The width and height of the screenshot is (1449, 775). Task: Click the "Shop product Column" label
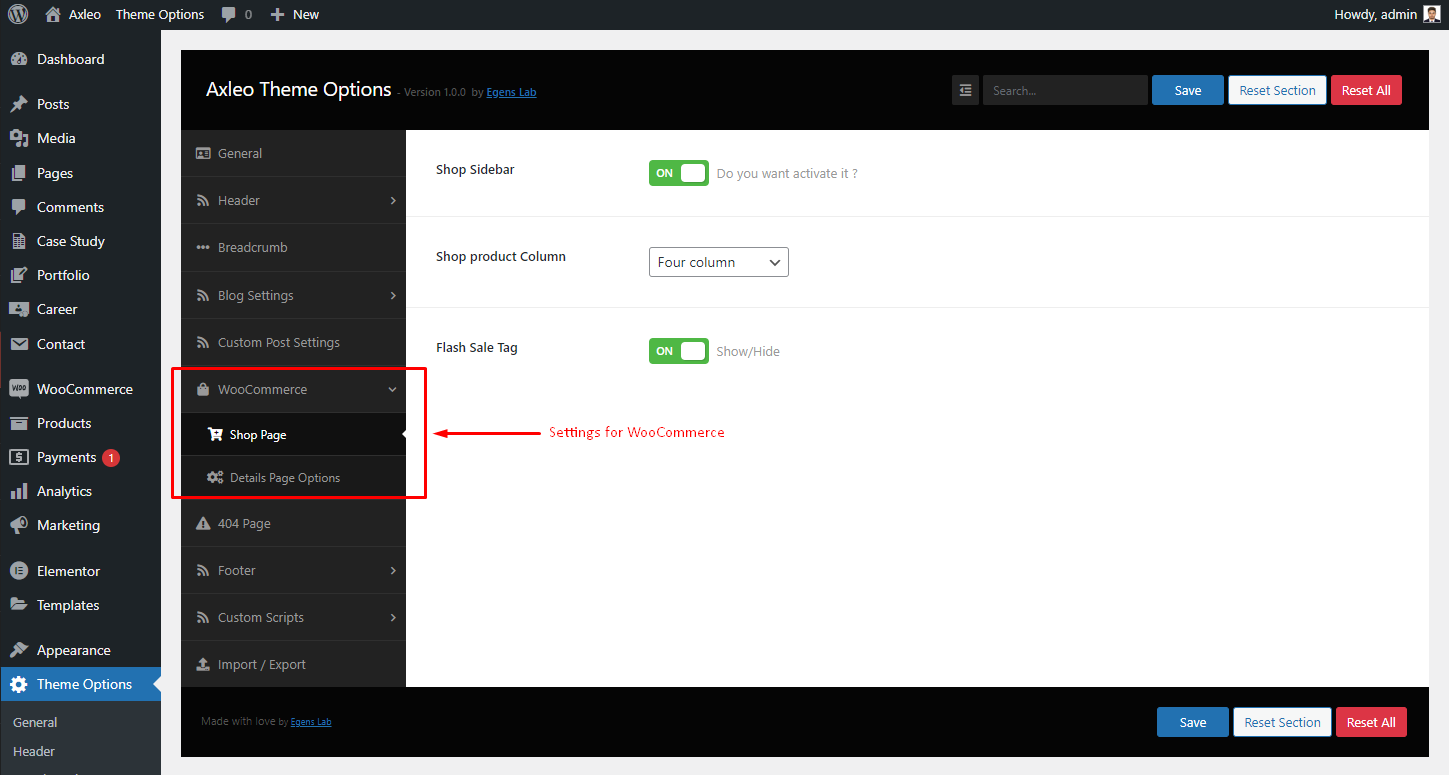coord(501,256)
